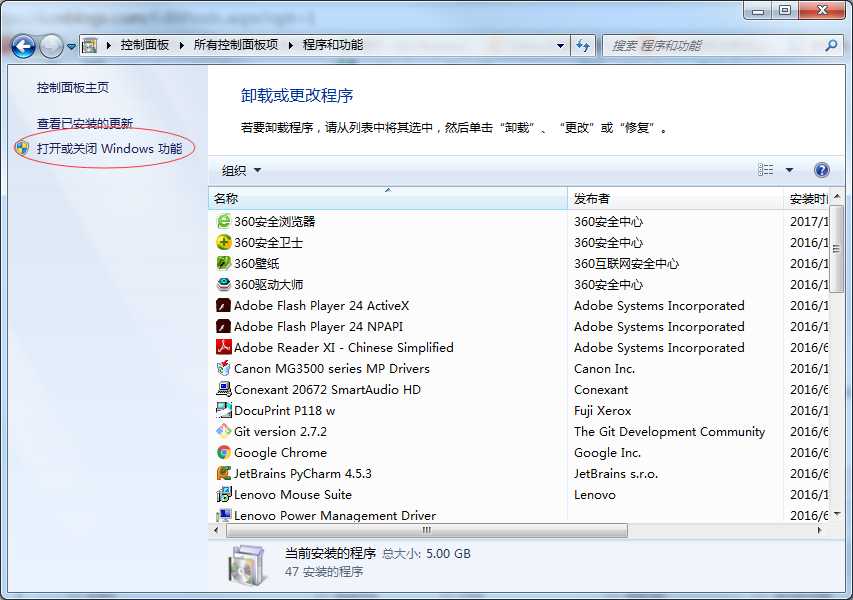Select 程序和功能 in the breadcrumb path
Viewport: 853px width, 600px height.
(333, 45)
